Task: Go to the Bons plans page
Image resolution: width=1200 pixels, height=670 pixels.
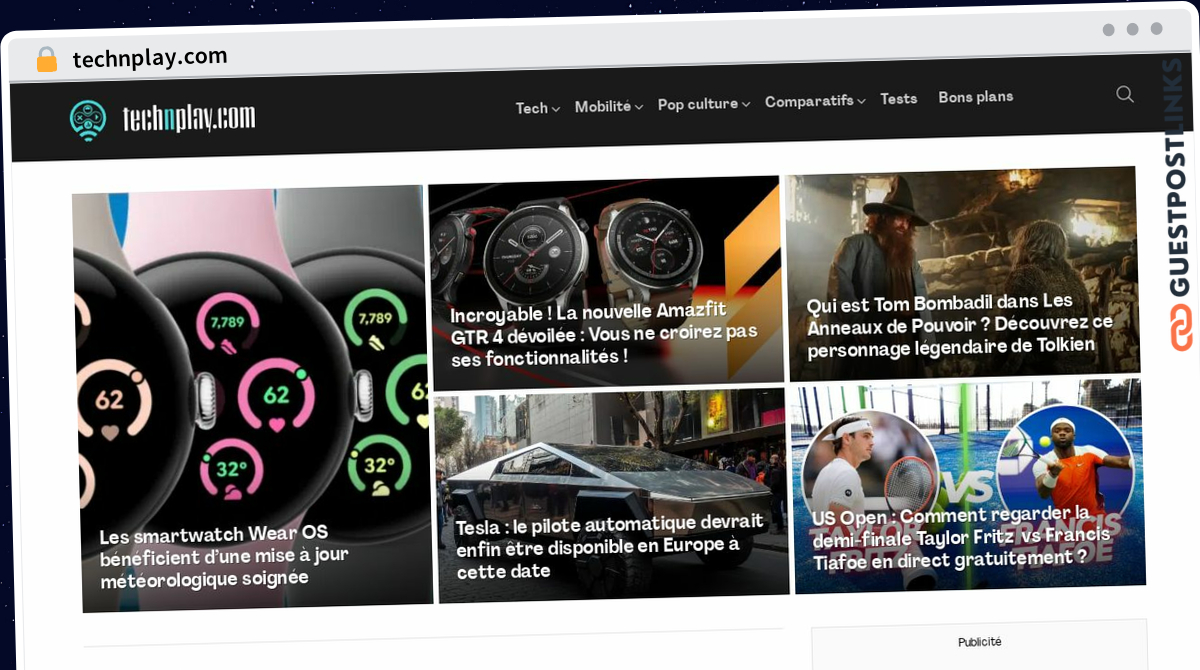Action: point(976,97)
